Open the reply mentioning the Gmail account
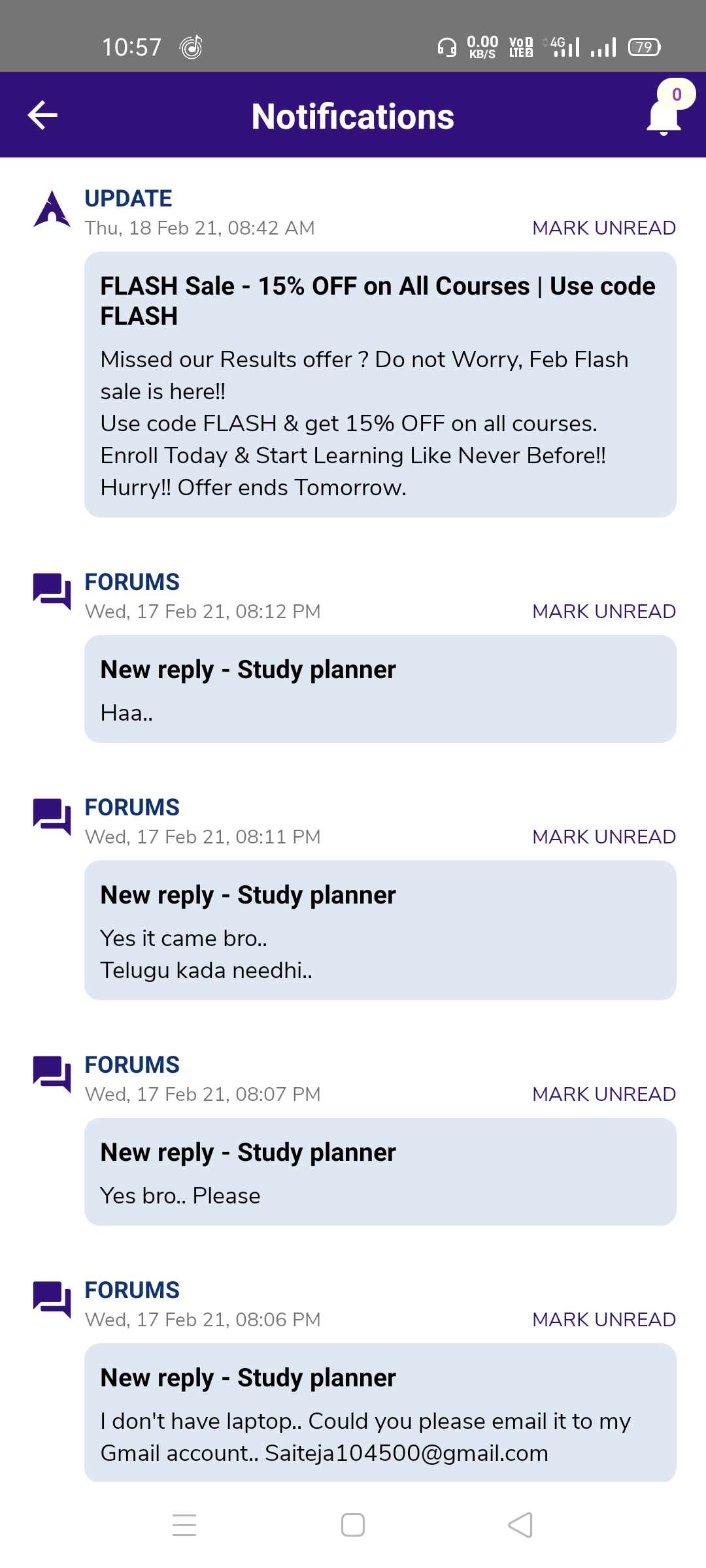Screen dimensions: 706x1568 pos(380,1413)
